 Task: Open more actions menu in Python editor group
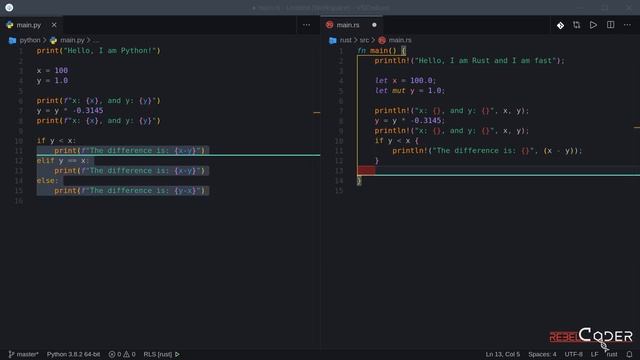(x=307, y=25)
